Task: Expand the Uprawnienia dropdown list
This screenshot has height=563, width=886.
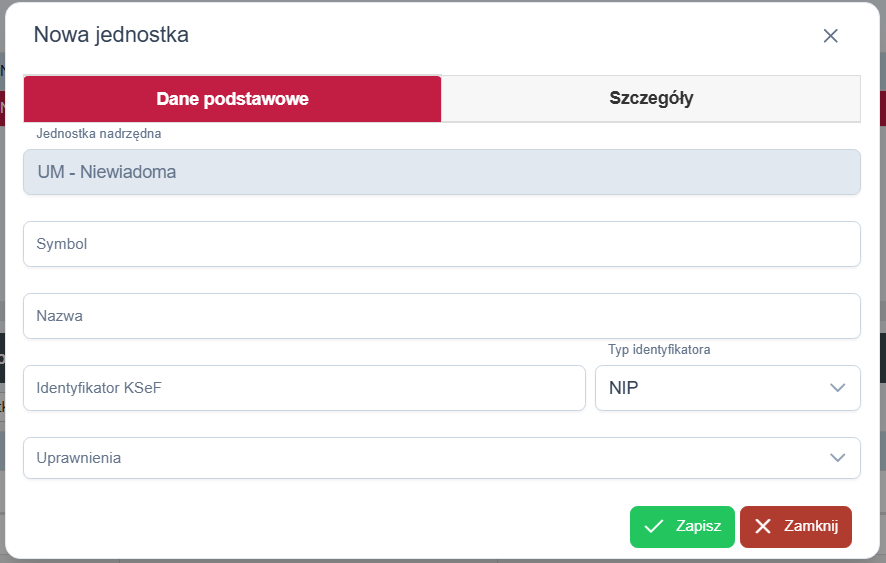Action: pos(441,458)
